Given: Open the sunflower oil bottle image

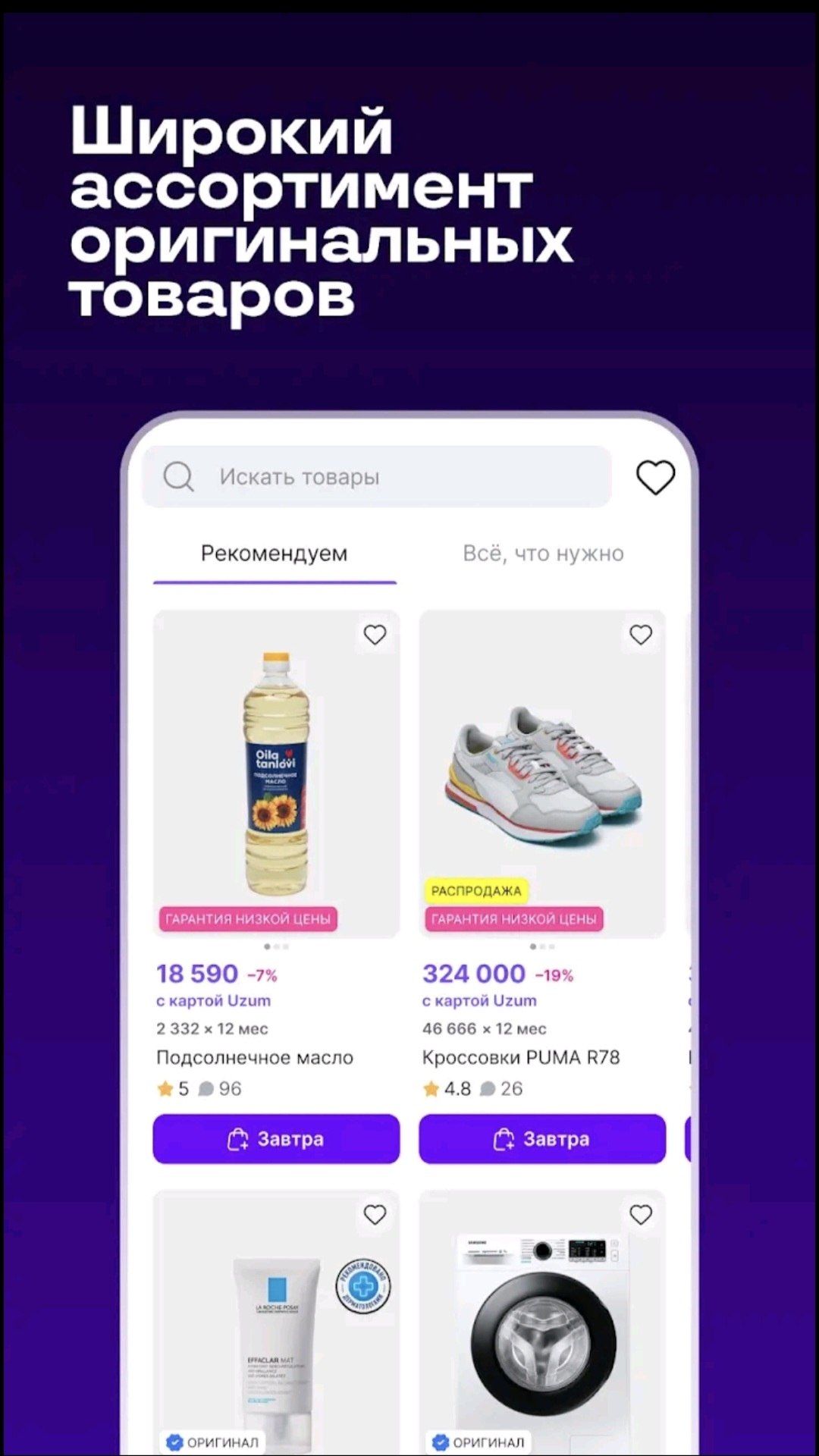Looking at the screenshot, I should (x=276, y=773).
